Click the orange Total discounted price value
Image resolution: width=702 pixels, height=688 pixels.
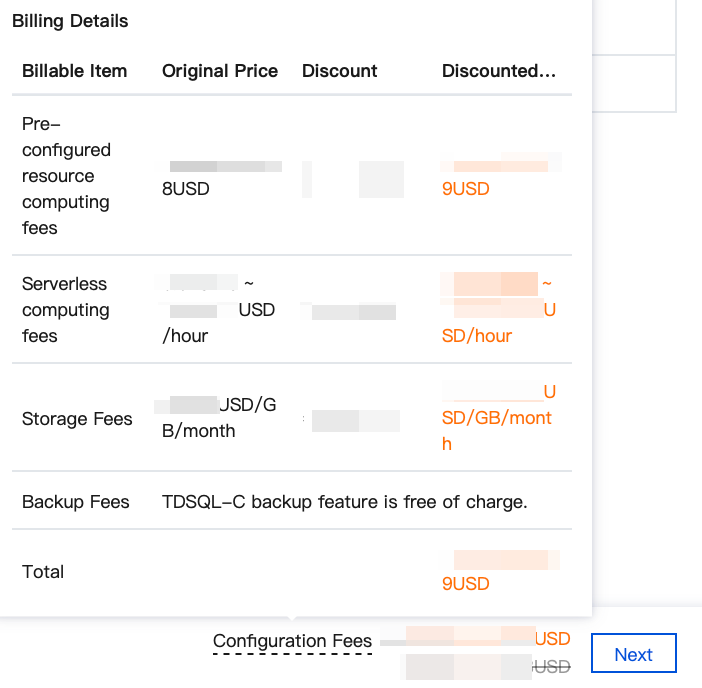(466, 583)
